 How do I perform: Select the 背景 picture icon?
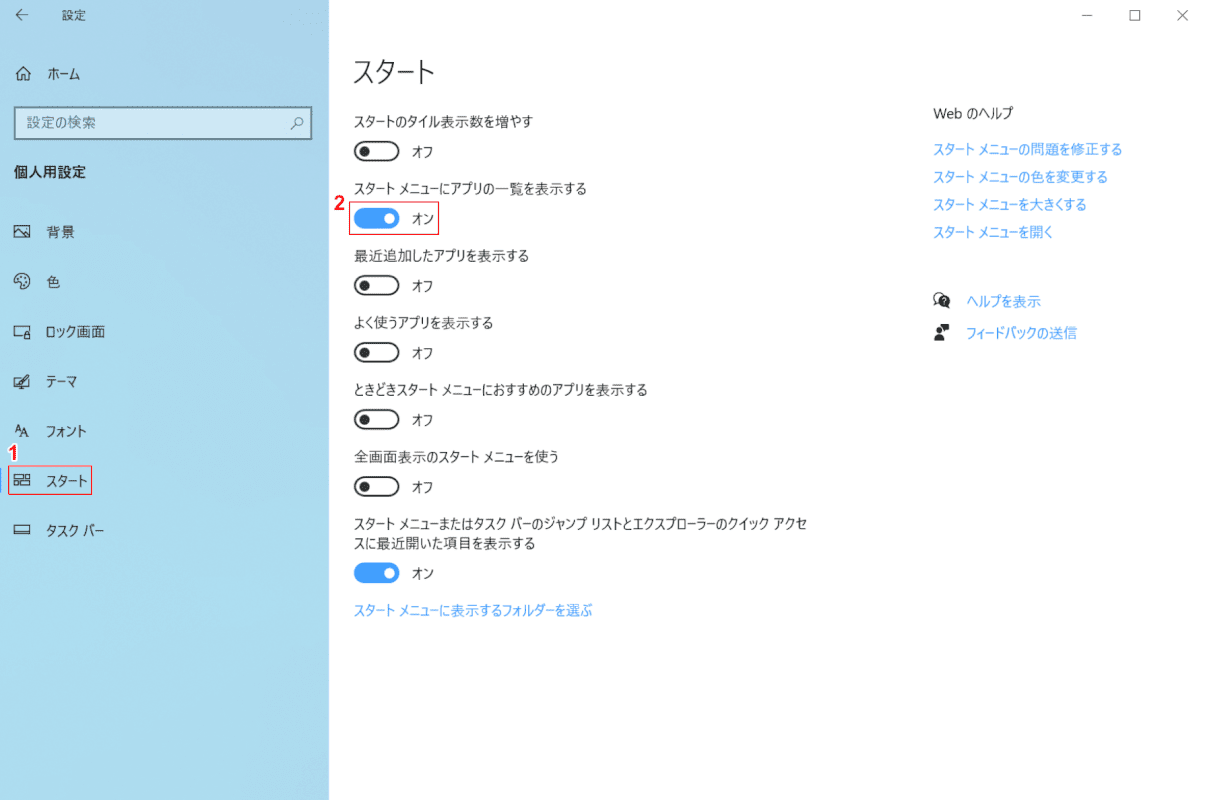(22, 232)
